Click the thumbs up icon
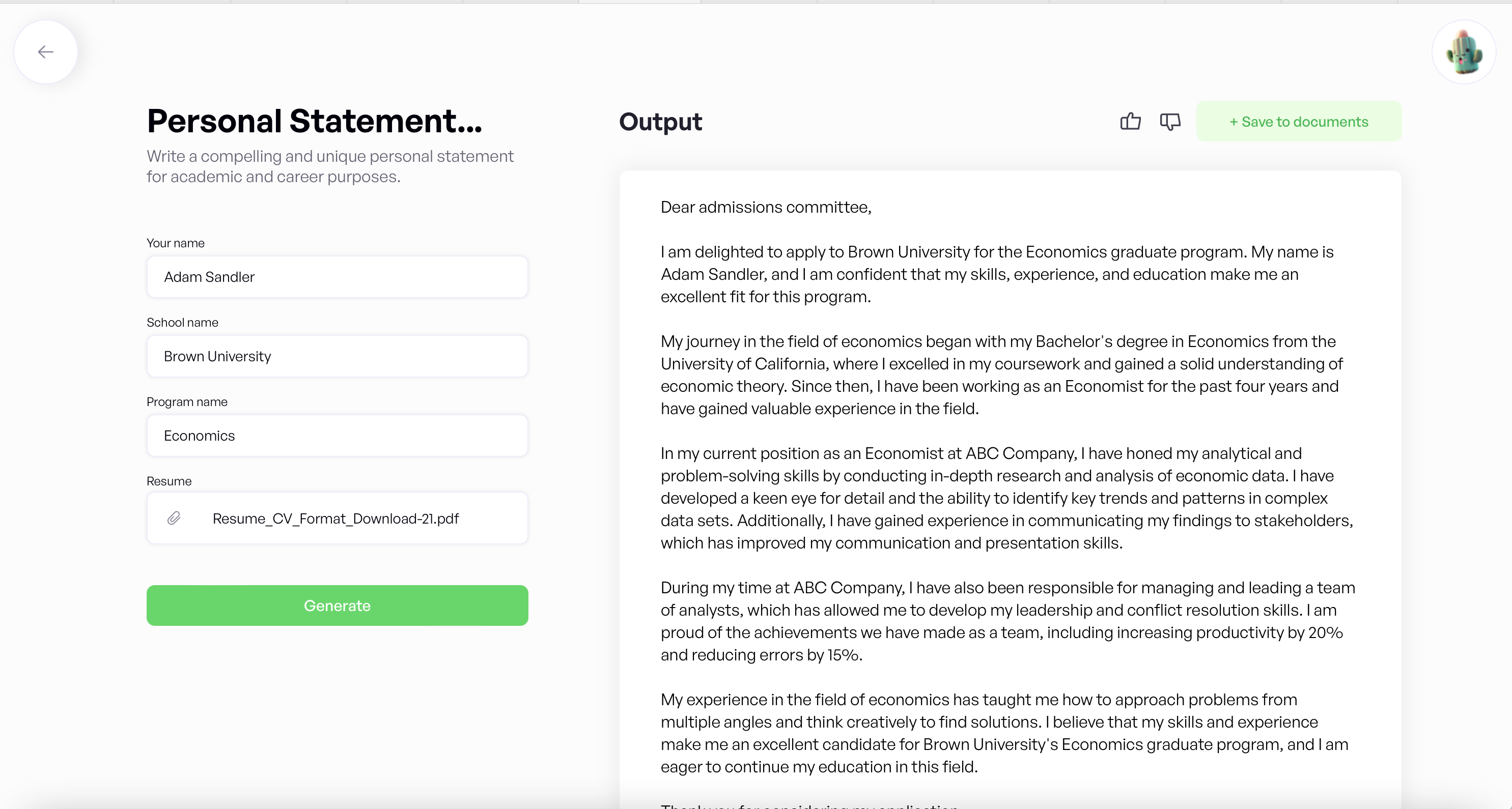 click(x=1130, y=122)
